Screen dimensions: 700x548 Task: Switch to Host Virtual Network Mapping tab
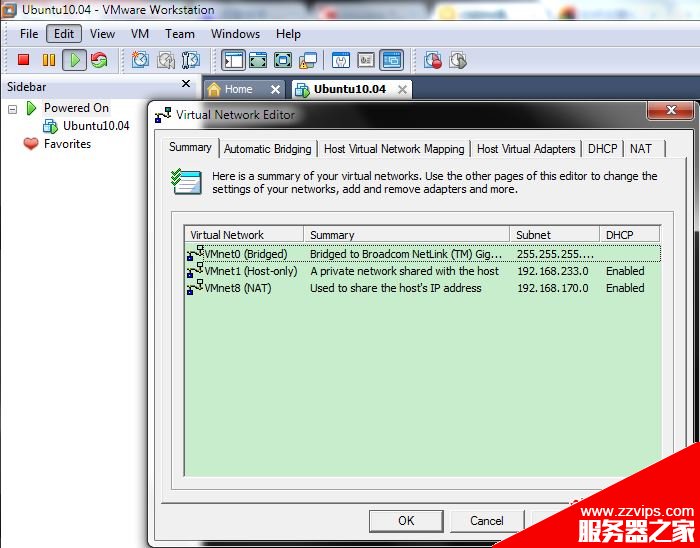(x=394, y=149)
